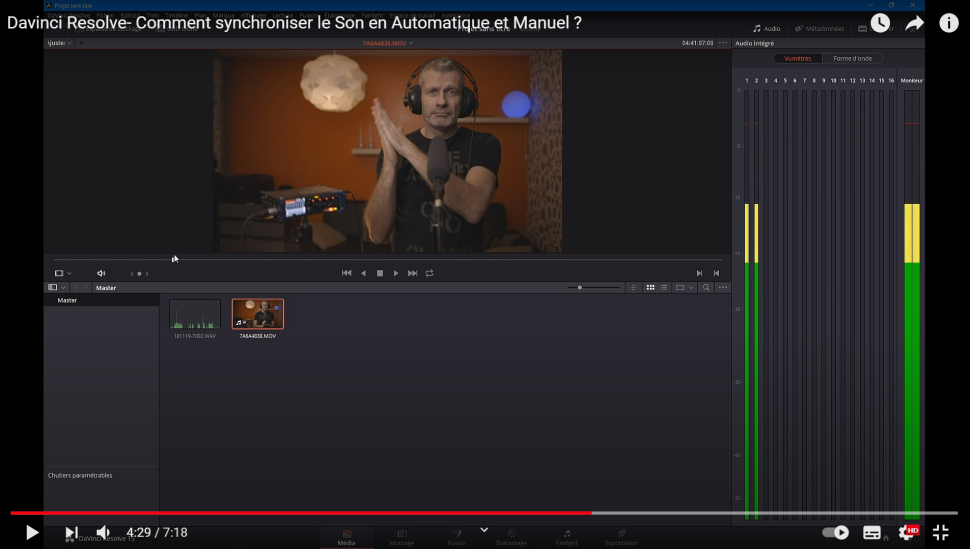
Task: Go to last frame in viewer
Action: tap(413, 273)
